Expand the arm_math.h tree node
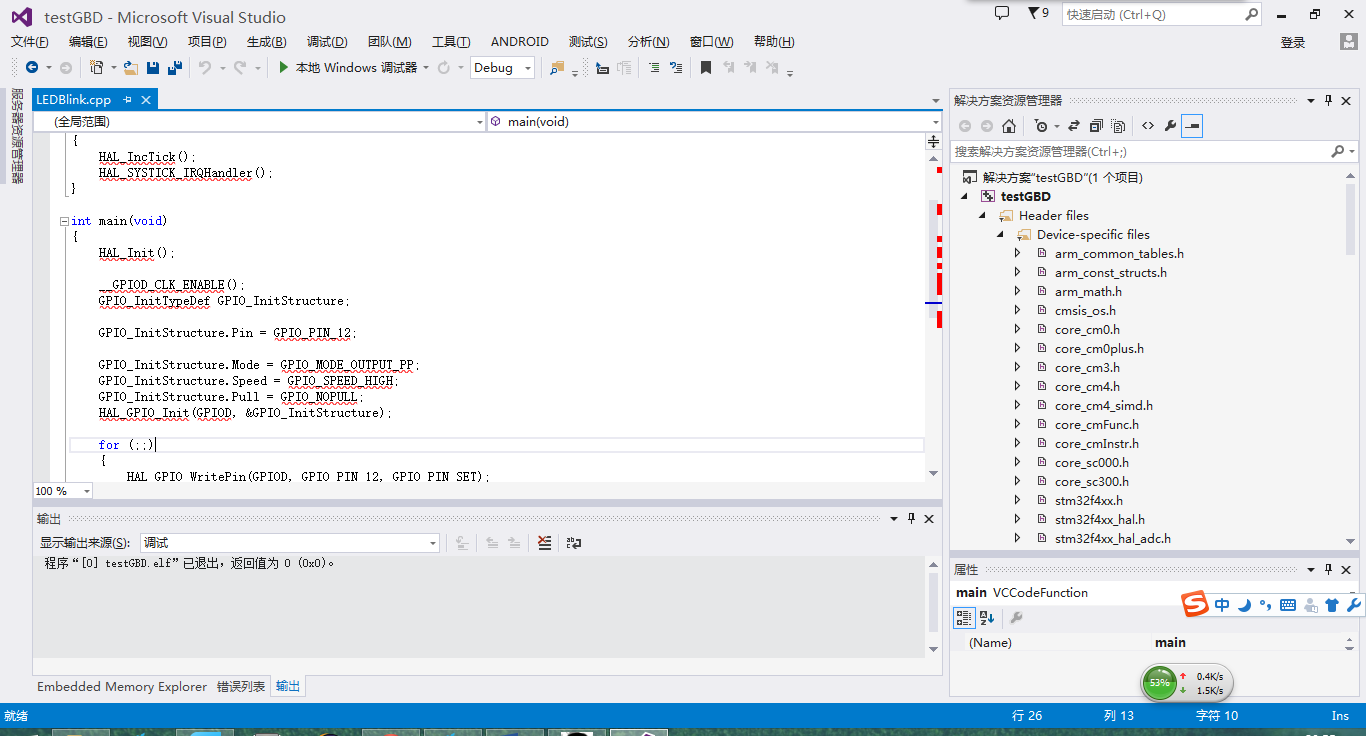This screenshot has height=736, width=1366. tap(1018, 292)
